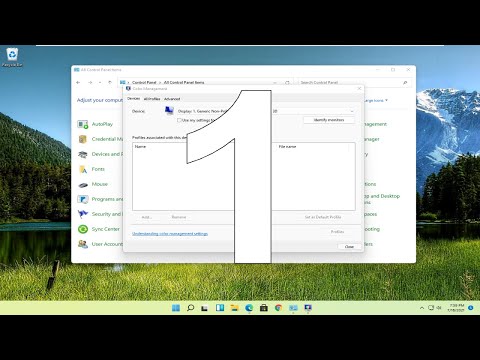Click the Control Panel forward arrow
The height and width of the screenshot is (360, 480).
[90, 82]
